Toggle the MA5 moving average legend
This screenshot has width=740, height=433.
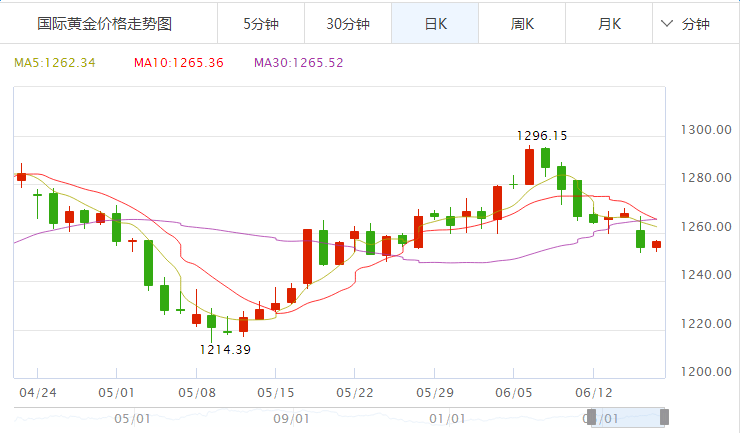pyautogui.click(x=55, y=62)
